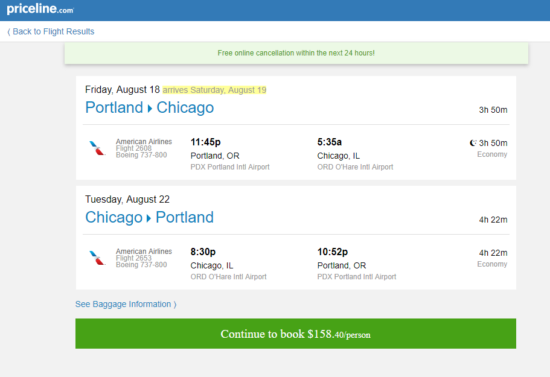Select the Portland to Chicago heading
The height and width of the screenshot is (377, 550).
[x=149, y=108]
